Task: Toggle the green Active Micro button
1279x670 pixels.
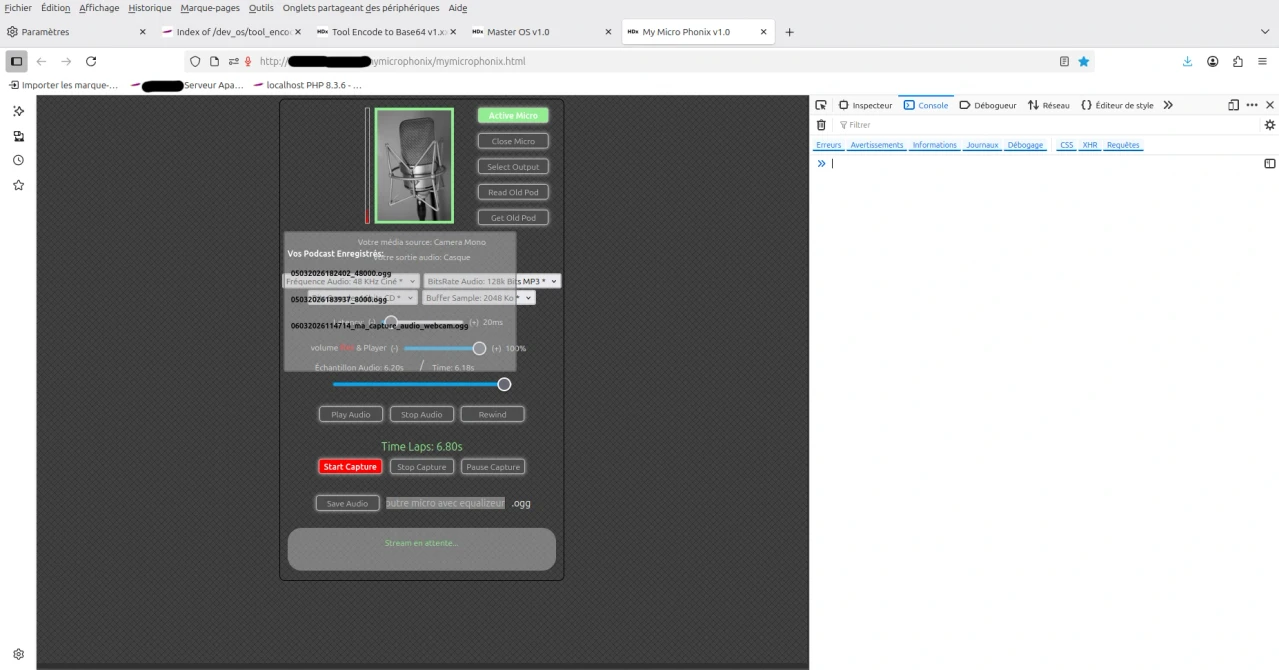Action: (513, 116)
